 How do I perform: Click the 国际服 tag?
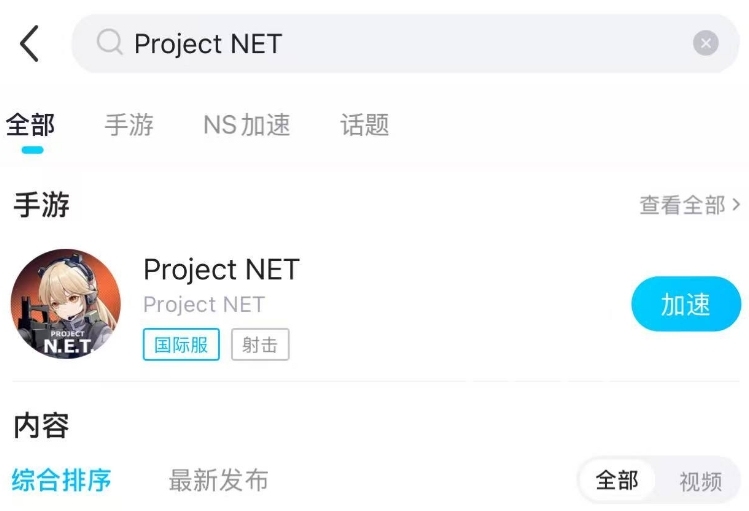click(181, 345)
